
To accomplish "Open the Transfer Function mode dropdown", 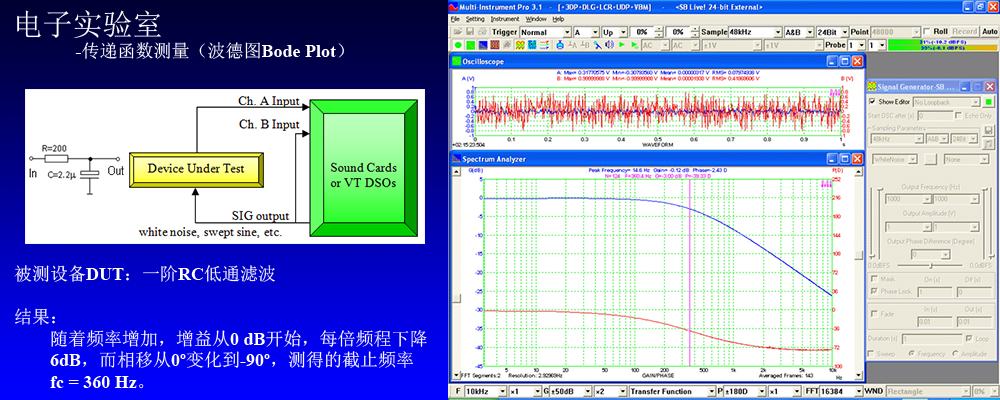I will tap(672, 391).
